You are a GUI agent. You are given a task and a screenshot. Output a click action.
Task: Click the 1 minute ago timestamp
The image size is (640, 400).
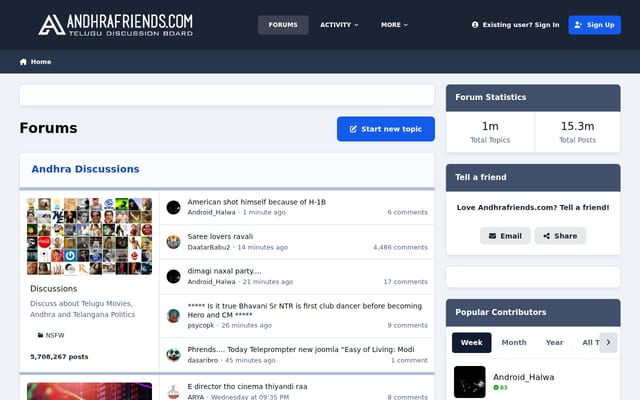[264, 212]
